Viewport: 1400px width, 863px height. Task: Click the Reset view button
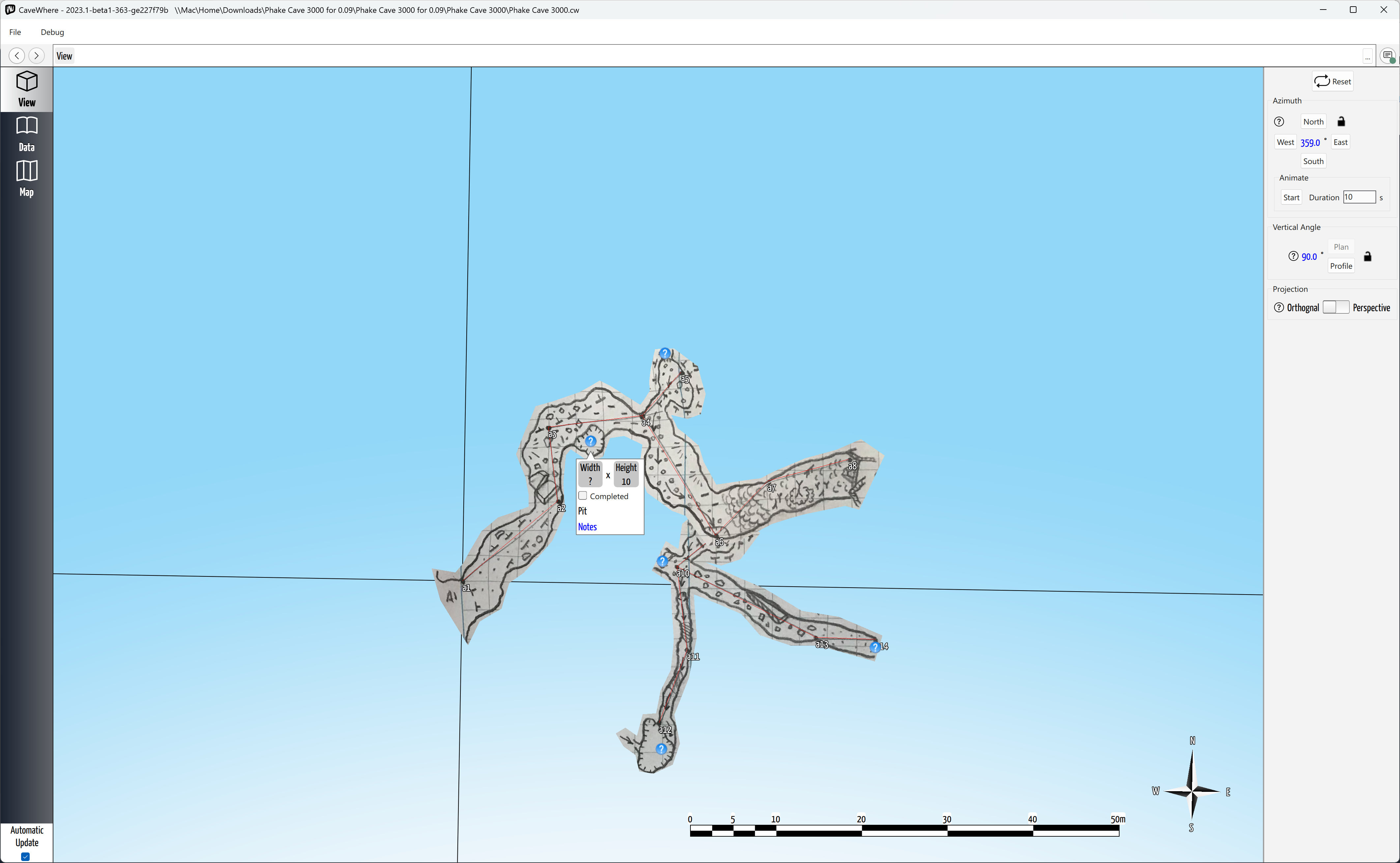tap(1332, 82)
